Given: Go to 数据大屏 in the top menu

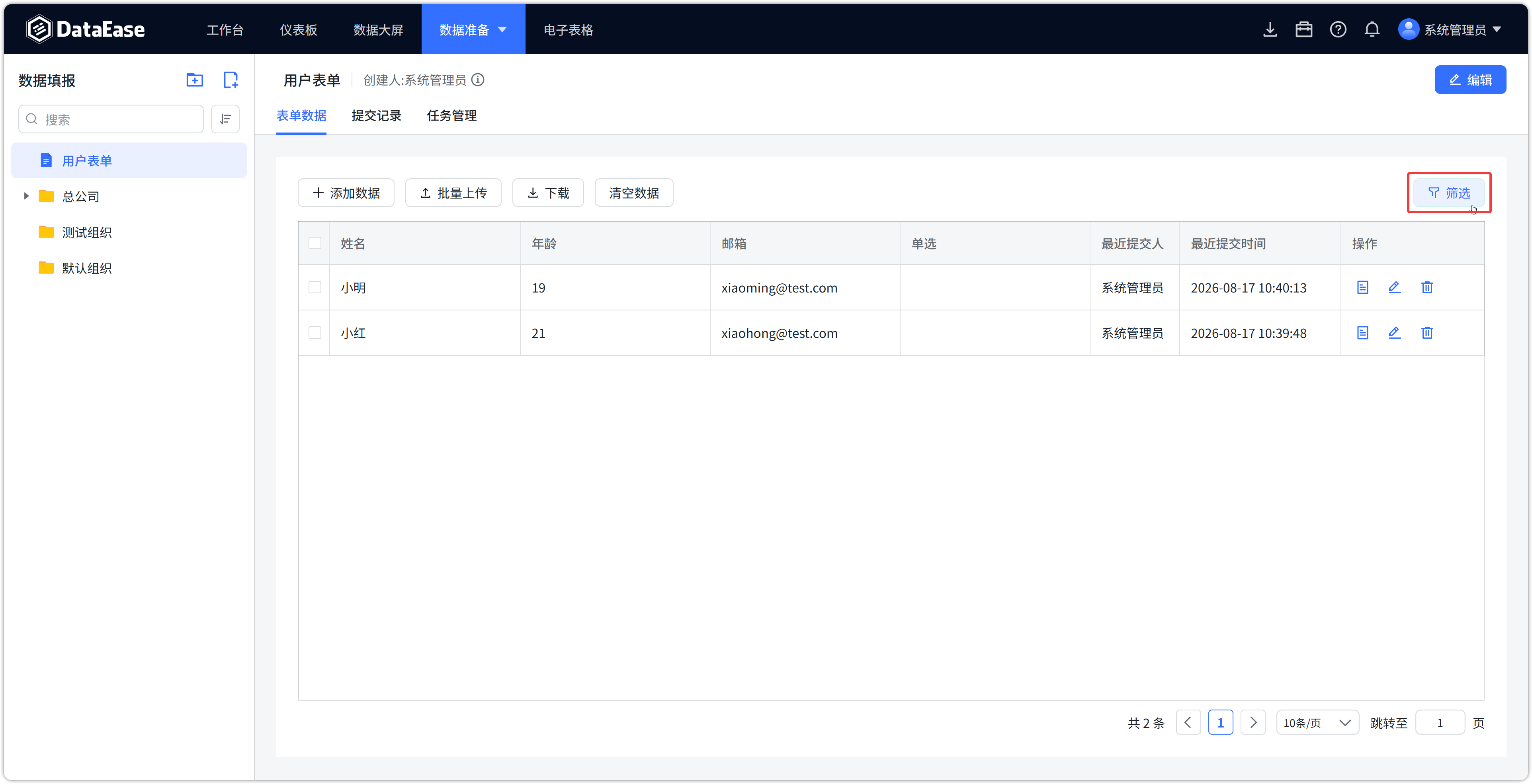Looking at the screenshot, I should [x=378, y=29].
